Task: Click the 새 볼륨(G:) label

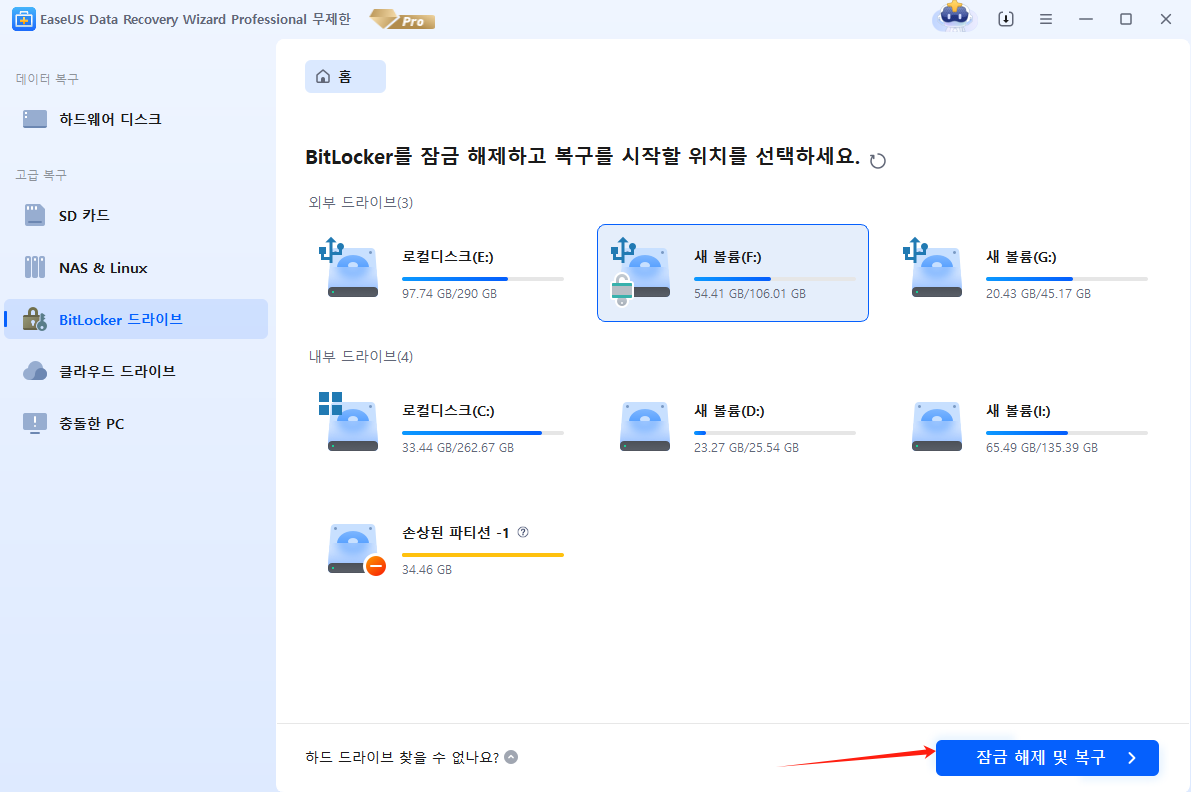Action: click(1021, 257)
